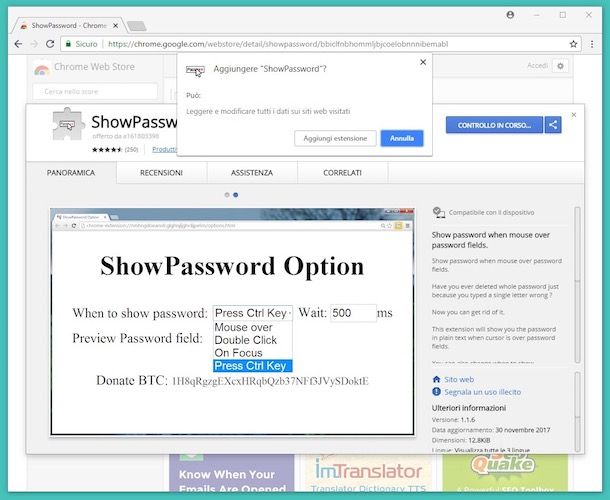The width and height of the screenshot is (610, 500).
Task: Click the Versione: 1.1.6 text
Action: coord(453,420)
